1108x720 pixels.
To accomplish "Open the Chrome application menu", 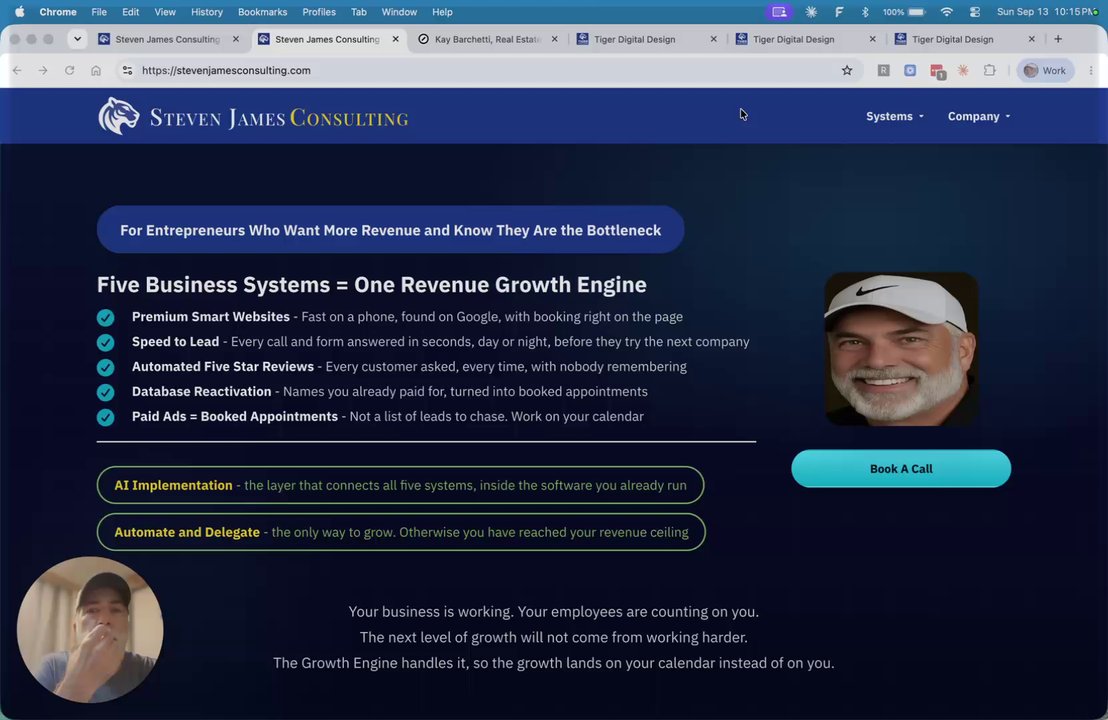I will click(x=58, y=12).
